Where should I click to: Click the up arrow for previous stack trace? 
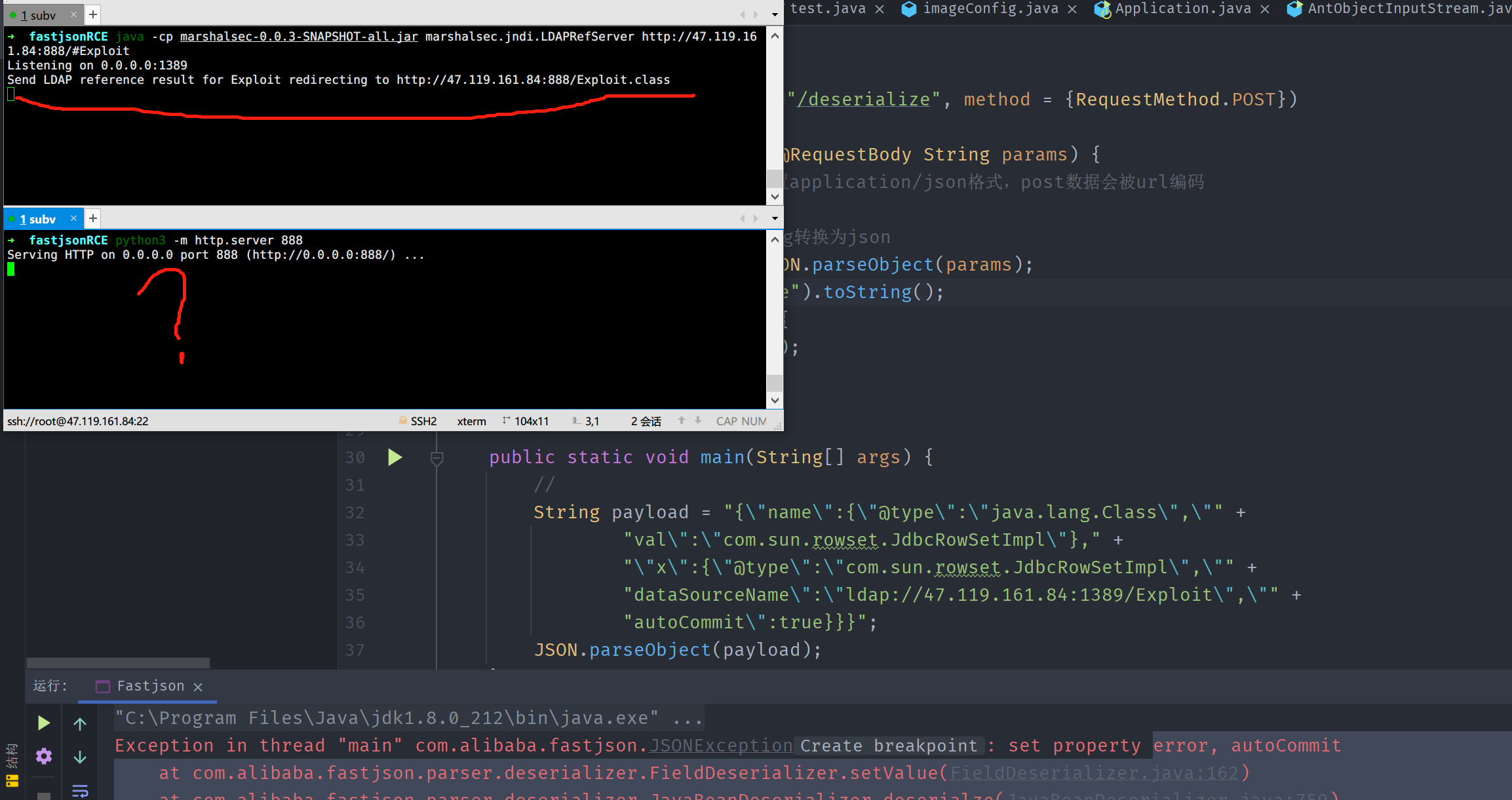coord(80,724)
